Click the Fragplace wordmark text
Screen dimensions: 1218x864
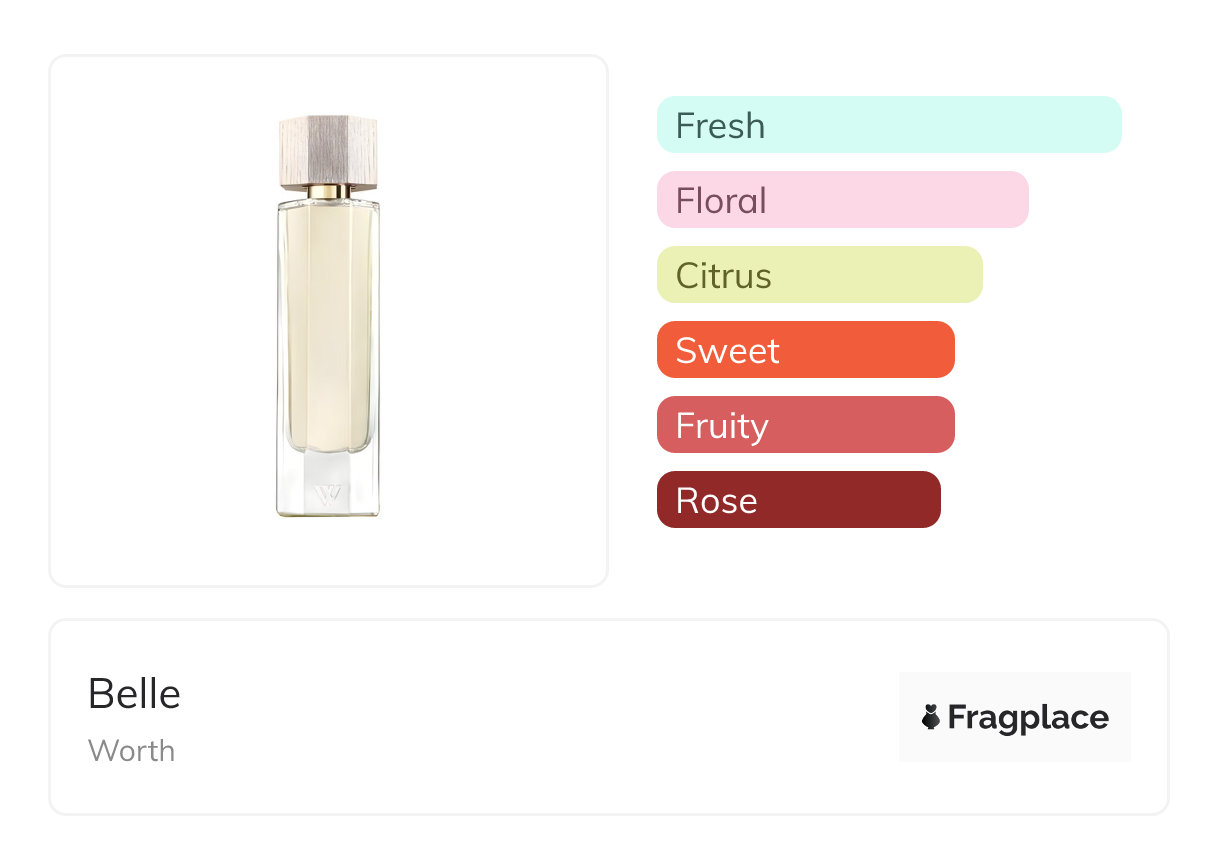(x=1028, y=717)
